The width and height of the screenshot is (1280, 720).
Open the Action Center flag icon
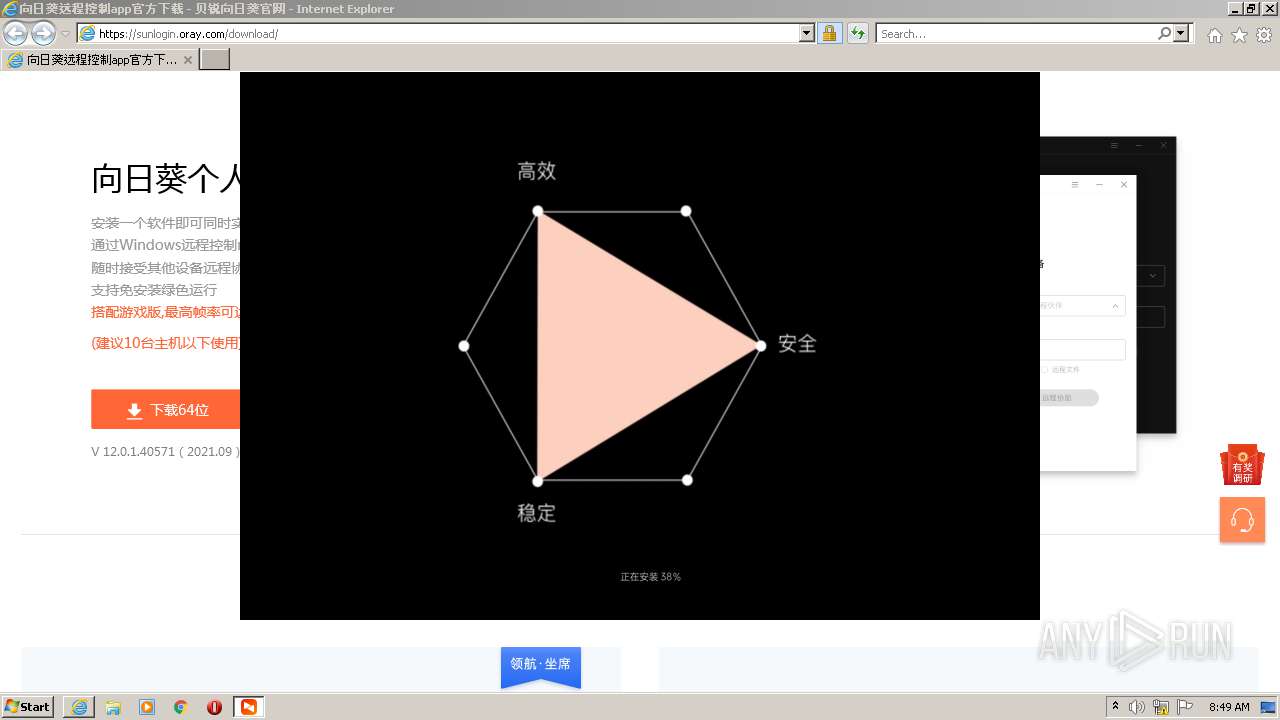(x=1185, y=707)
